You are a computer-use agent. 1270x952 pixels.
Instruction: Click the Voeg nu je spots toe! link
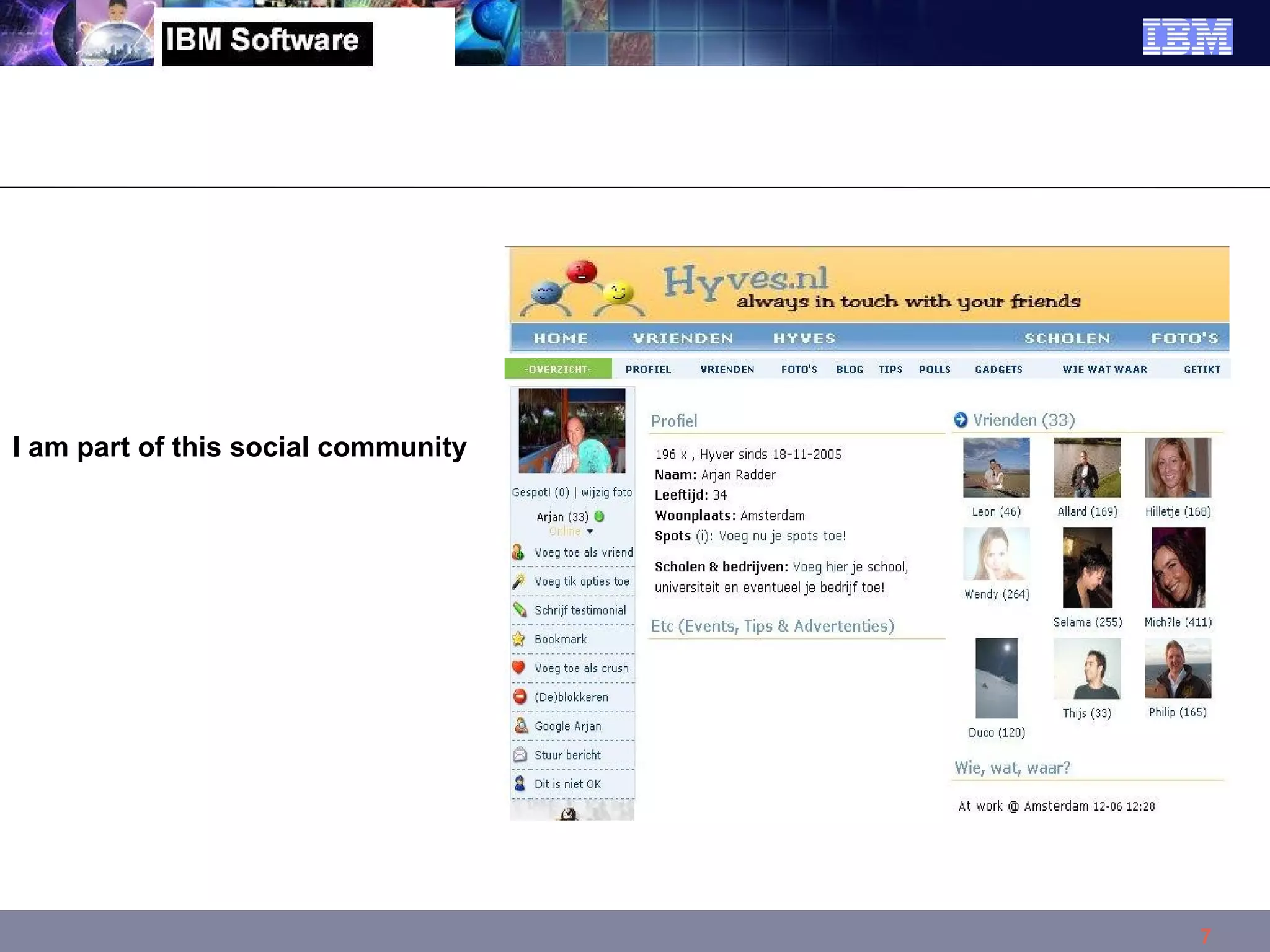[x=783, y=536]
